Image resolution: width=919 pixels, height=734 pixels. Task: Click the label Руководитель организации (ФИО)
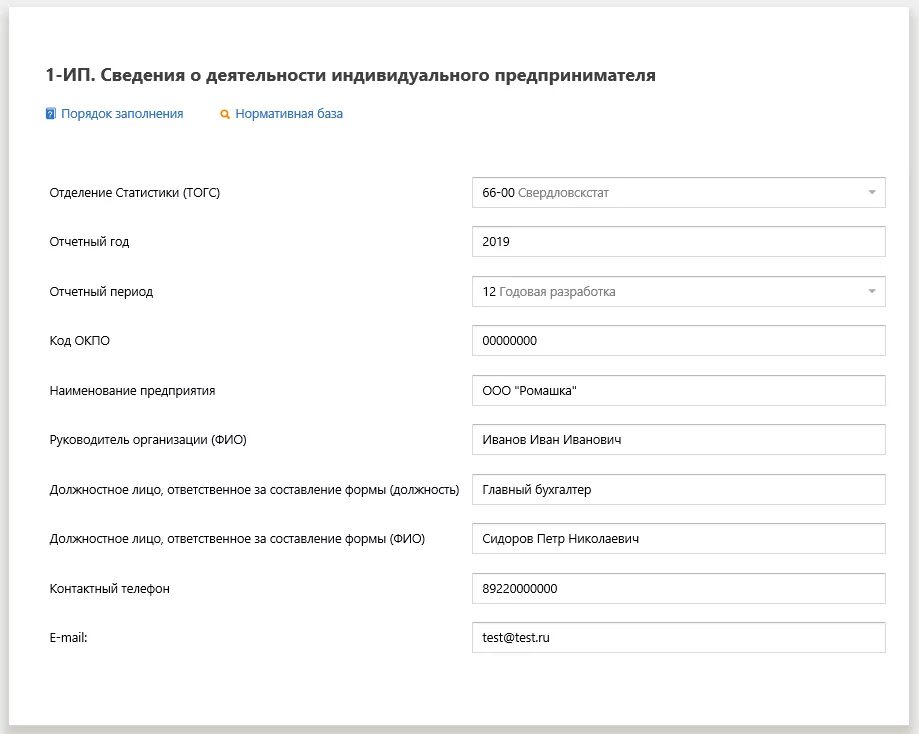tap(148, 440)
